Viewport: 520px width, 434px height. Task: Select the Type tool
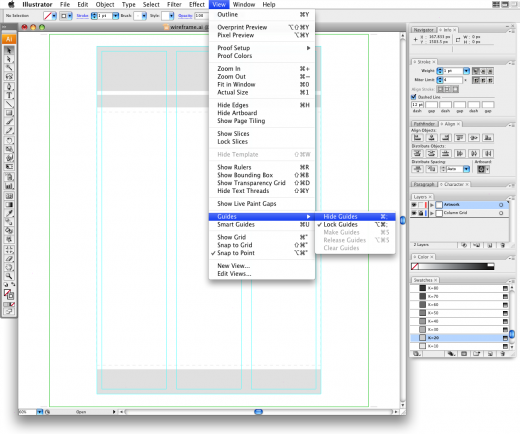(x=9, y=95)
